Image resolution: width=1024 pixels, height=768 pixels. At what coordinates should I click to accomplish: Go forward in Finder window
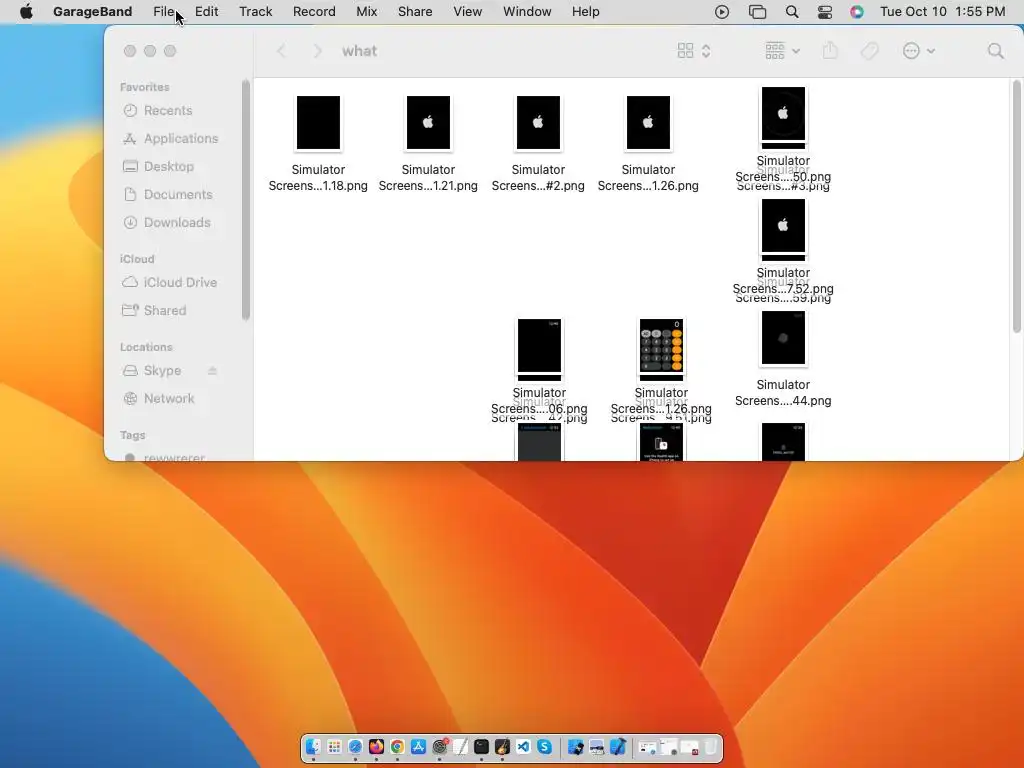tap(317, 51)
